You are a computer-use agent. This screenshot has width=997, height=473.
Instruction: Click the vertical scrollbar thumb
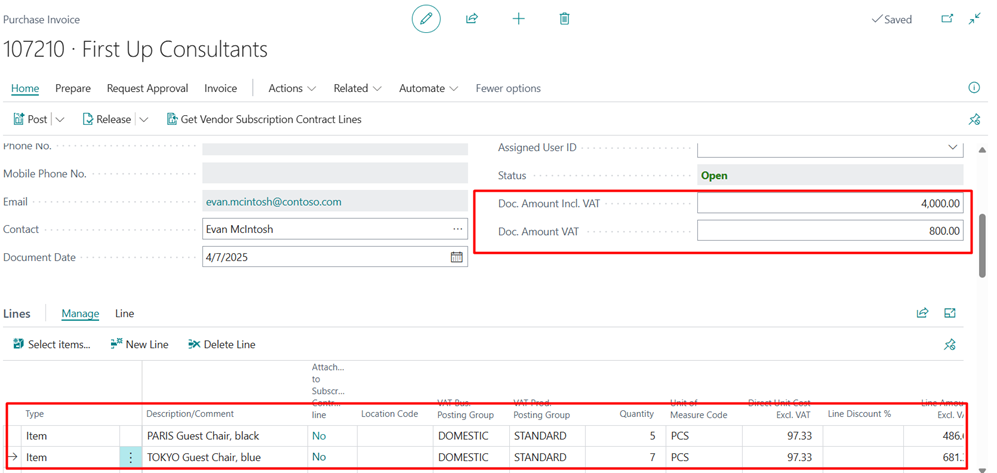click(982, 245)
